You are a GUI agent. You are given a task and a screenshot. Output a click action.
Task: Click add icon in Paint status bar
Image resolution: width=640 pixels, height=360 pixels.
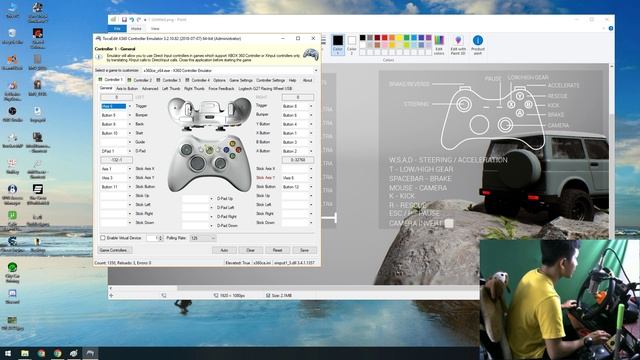pos(111,295)
